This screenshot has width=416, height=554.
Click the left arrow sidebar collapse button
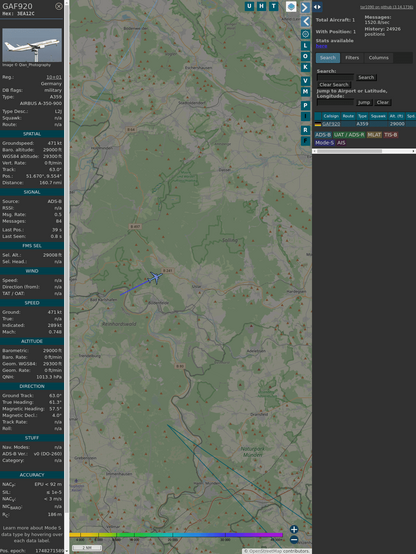pos(305,21)
